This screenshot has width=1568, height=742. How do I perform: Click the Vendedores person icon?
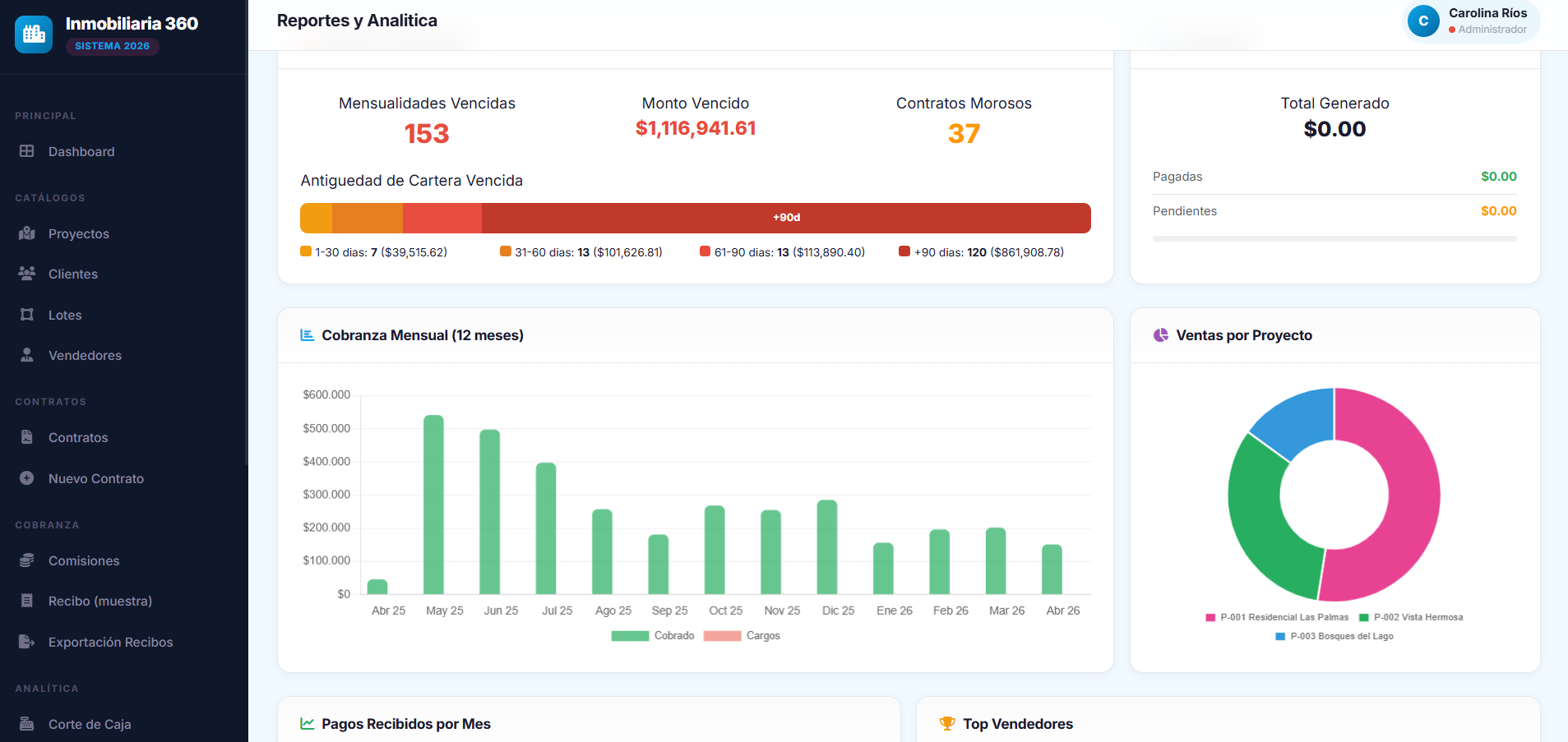27,355
